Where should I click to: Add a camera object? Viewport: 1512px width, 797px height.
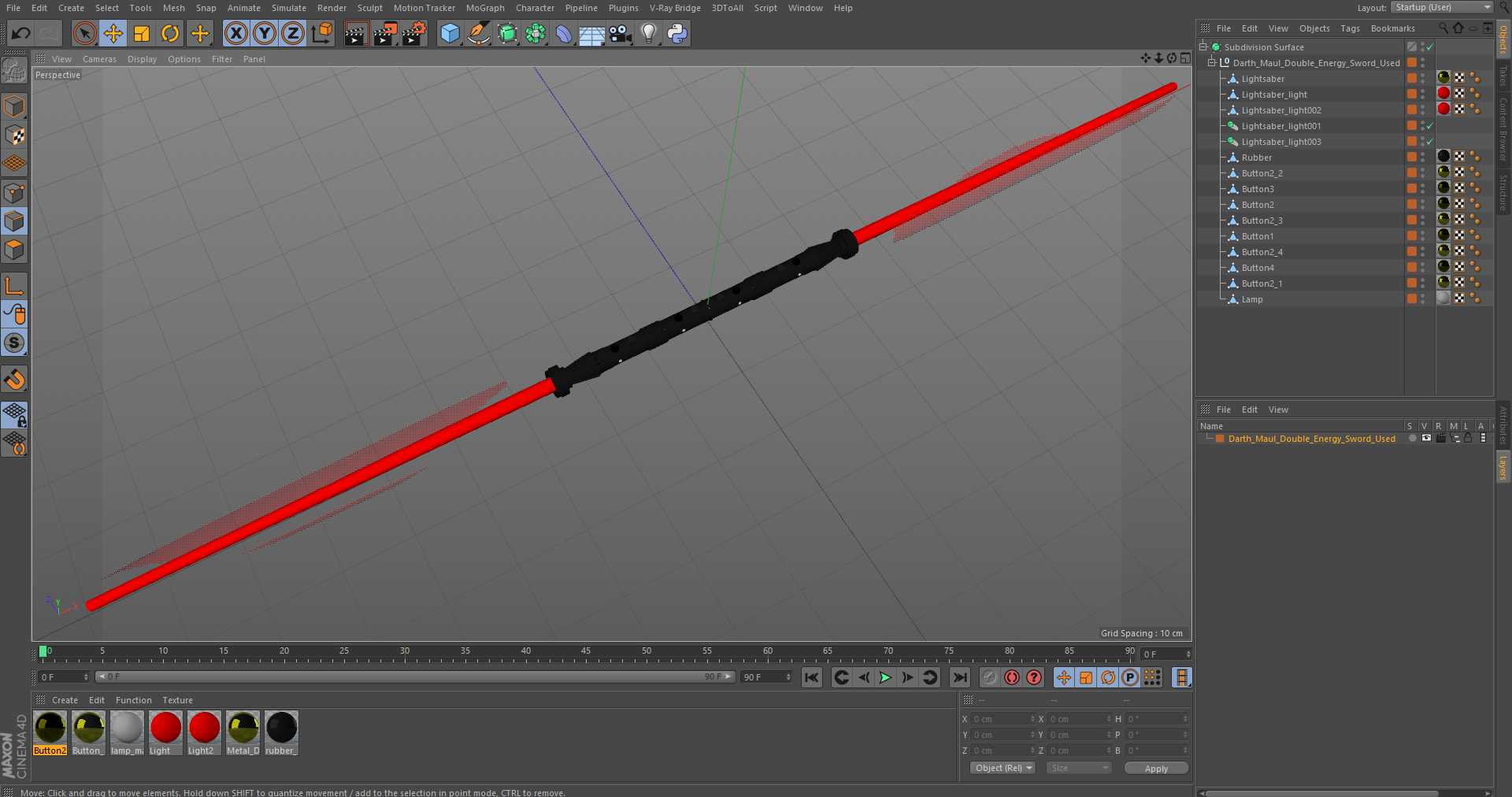(621, 33)
